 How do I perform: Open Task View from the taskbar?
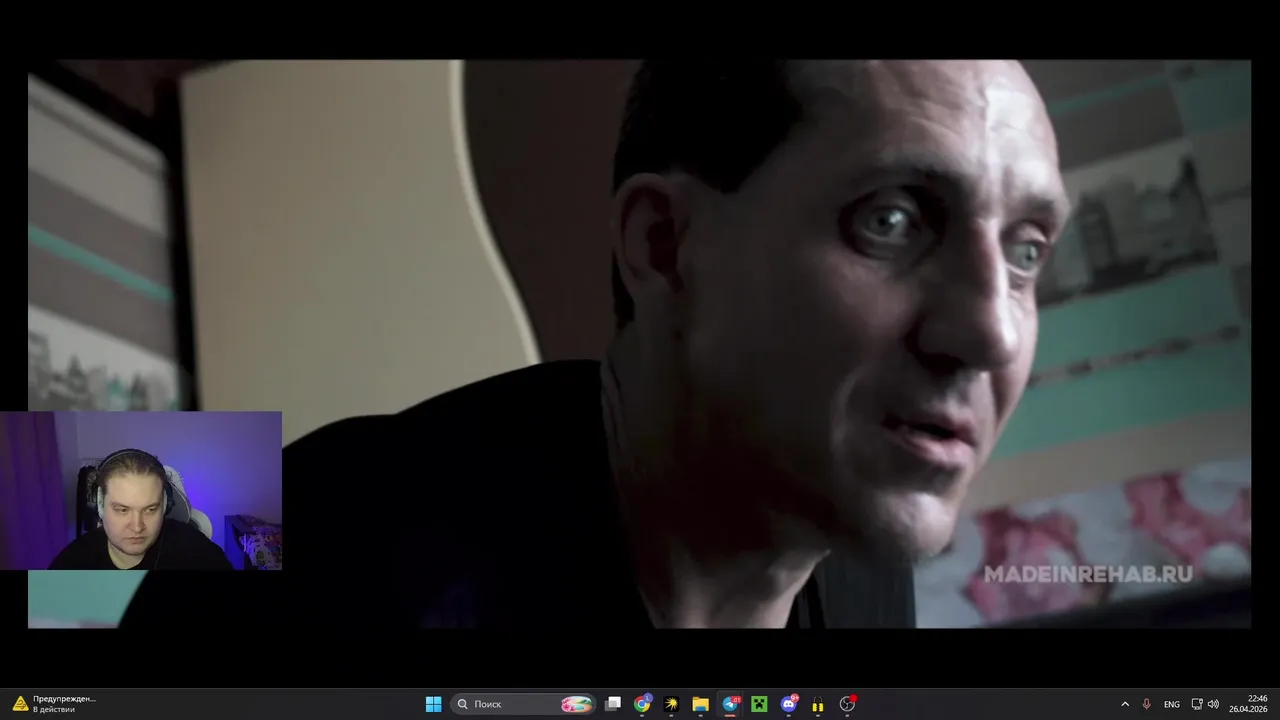point(613,704)
